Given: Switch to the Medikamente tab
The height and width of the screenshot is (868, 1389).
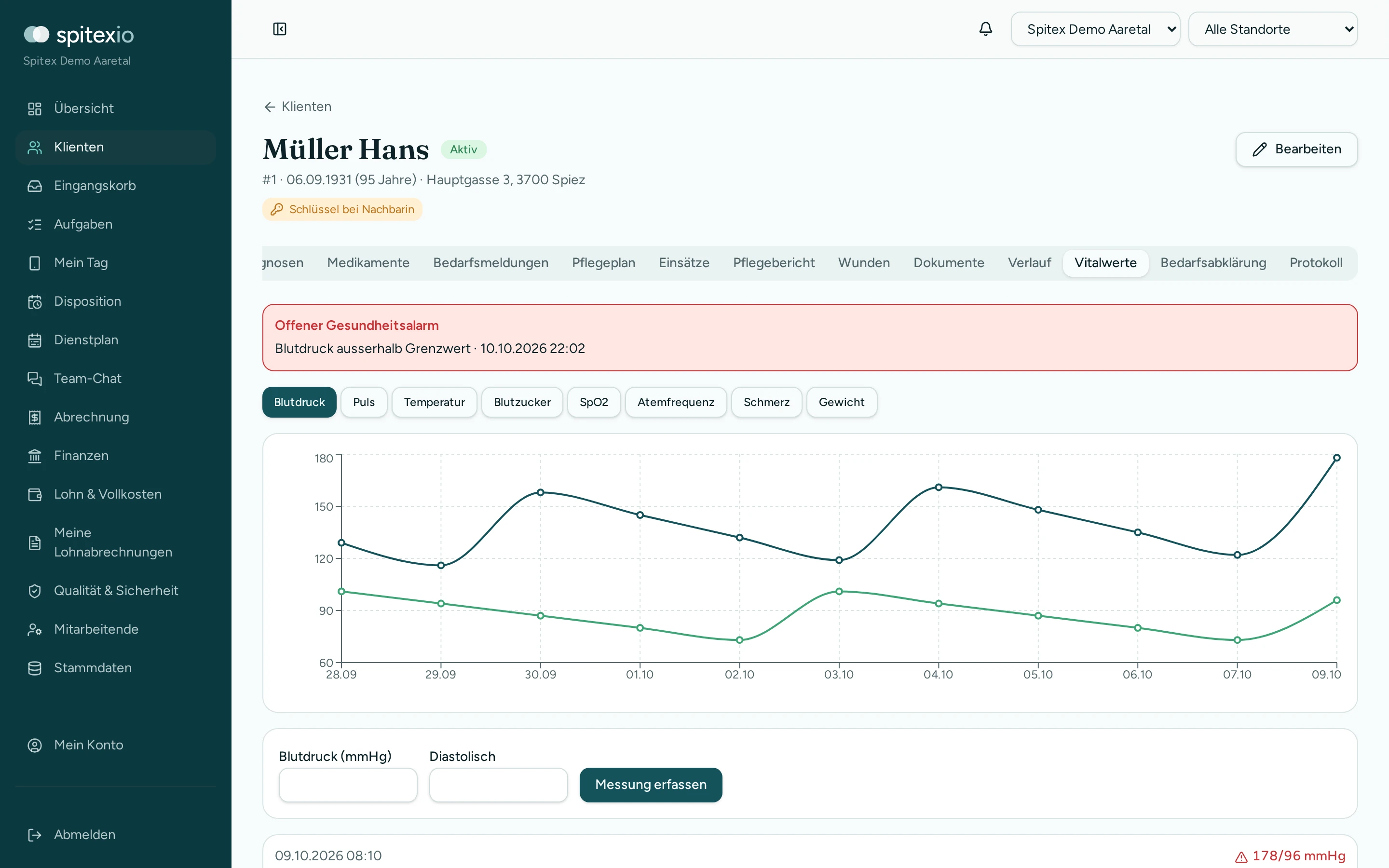Looking at the screenshot, I should pyautogui.click(x=368, y=263).
